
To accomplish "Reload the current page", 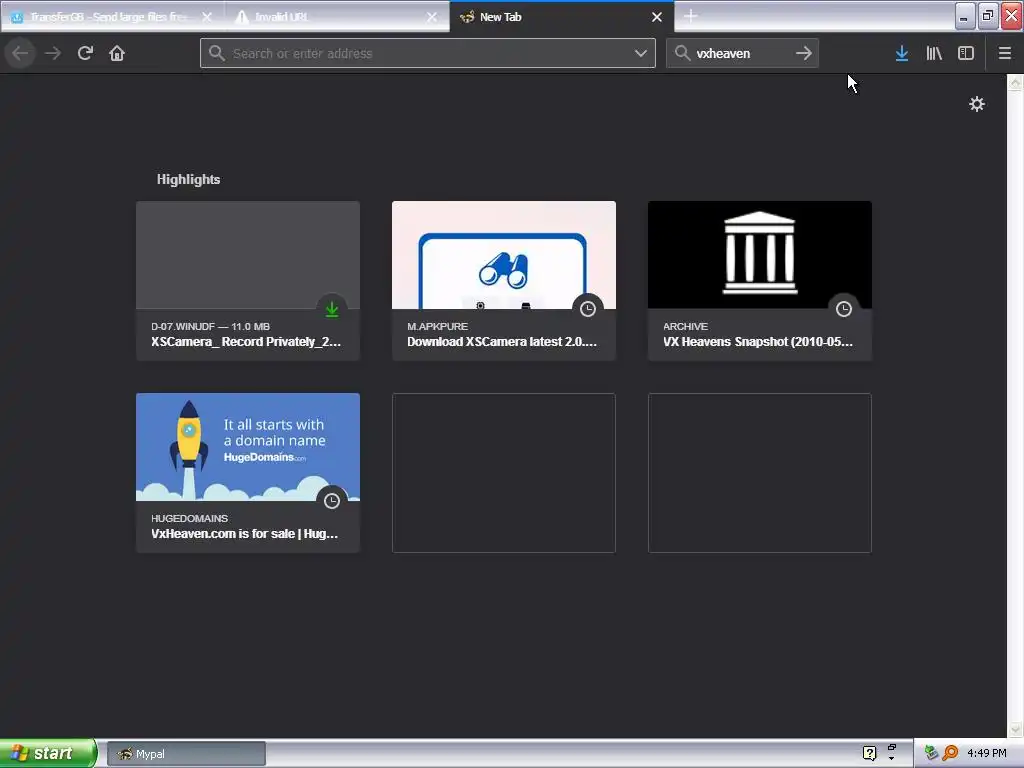I will click(x=85, y=53).
